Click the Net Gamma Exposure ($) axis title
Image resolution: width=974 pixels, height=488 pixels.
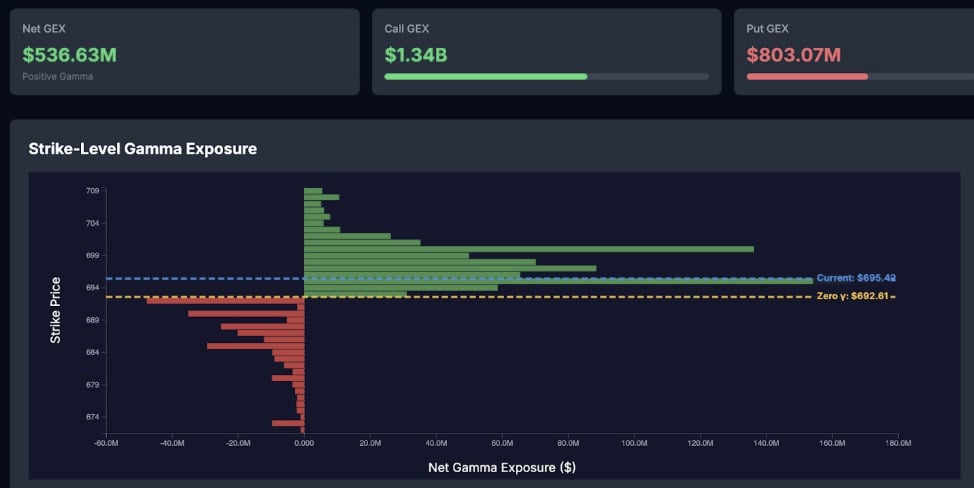(x=502, y=468)
